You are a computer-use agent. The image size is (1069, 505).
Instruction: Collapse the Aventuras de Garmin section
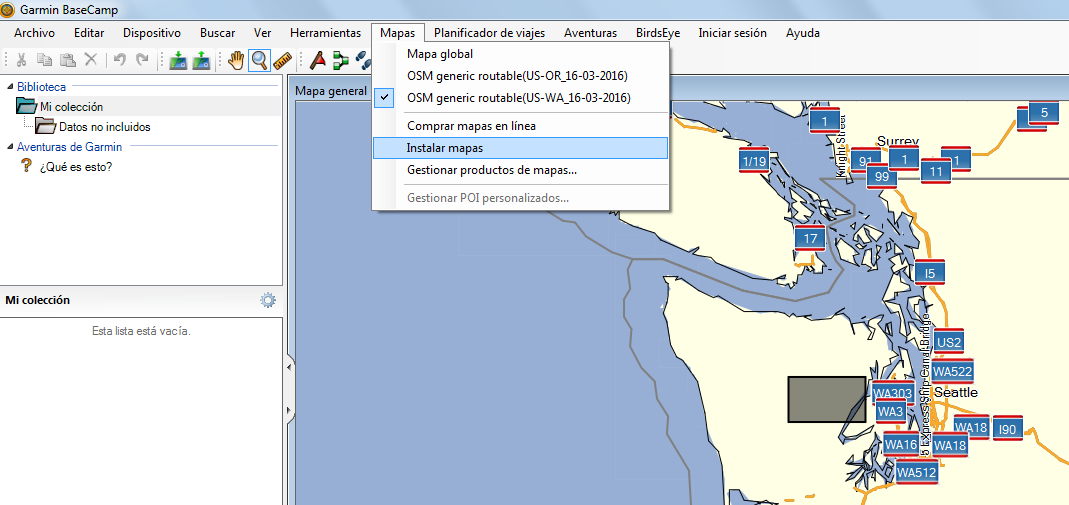(10, 146)
